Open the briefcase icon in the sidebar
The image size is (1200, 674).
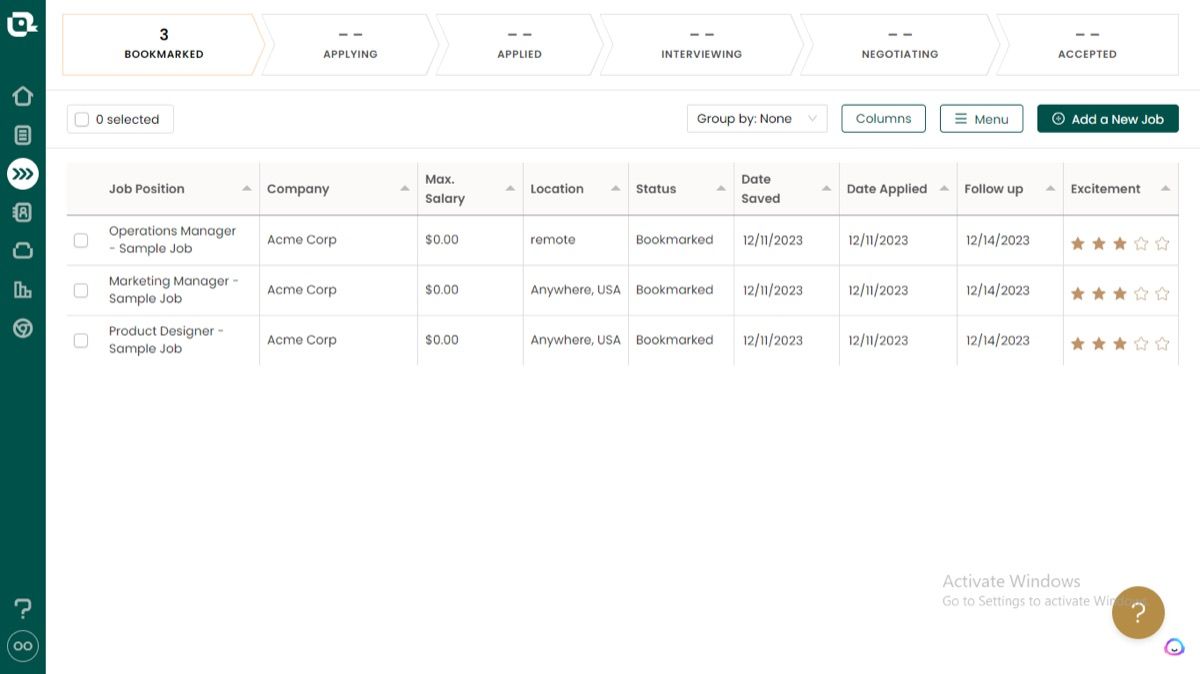coord(22,251)
